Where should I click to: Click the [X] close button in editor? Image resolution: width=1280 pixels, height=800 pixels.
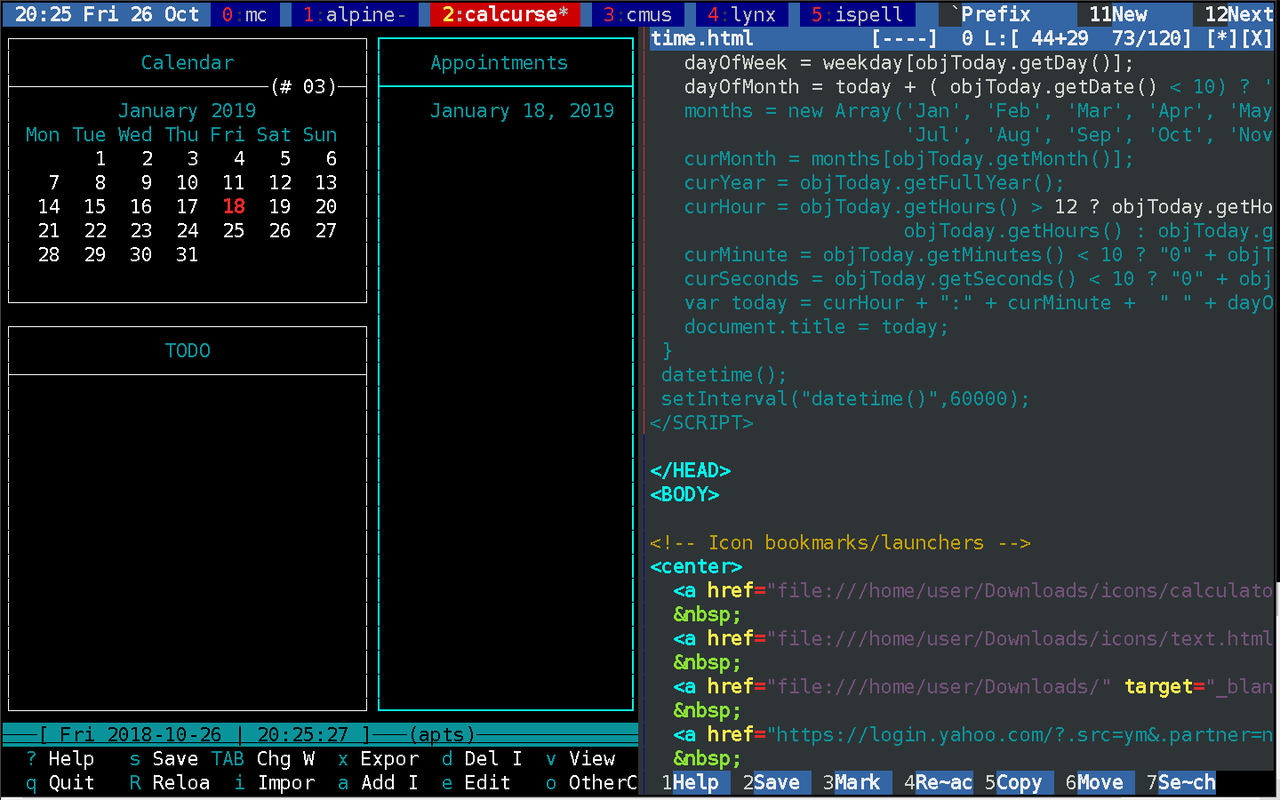pyautogui.click(x=1257, y=38)
